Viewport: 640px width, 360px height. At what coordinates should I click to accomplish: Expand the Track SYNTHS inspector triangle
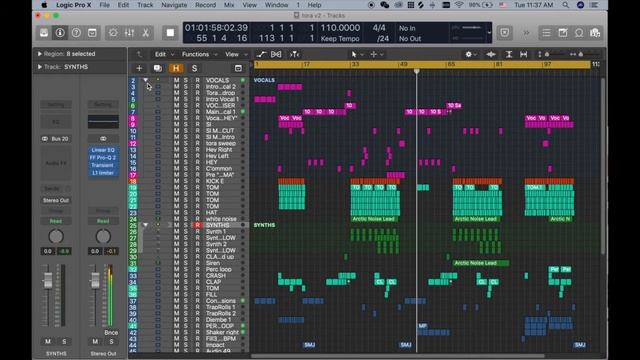[40, 67]
